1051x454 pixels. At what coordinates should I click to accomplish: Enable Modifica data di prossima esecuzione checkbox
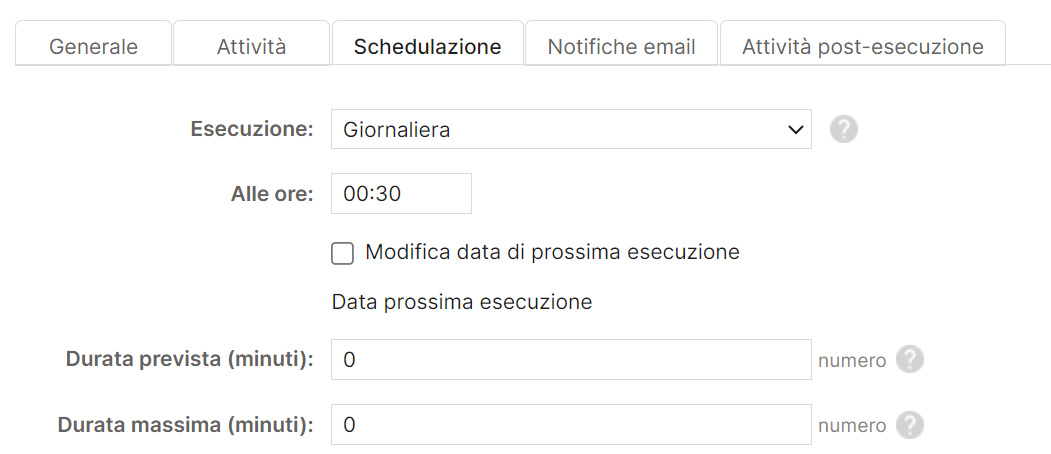pos(343,253)
